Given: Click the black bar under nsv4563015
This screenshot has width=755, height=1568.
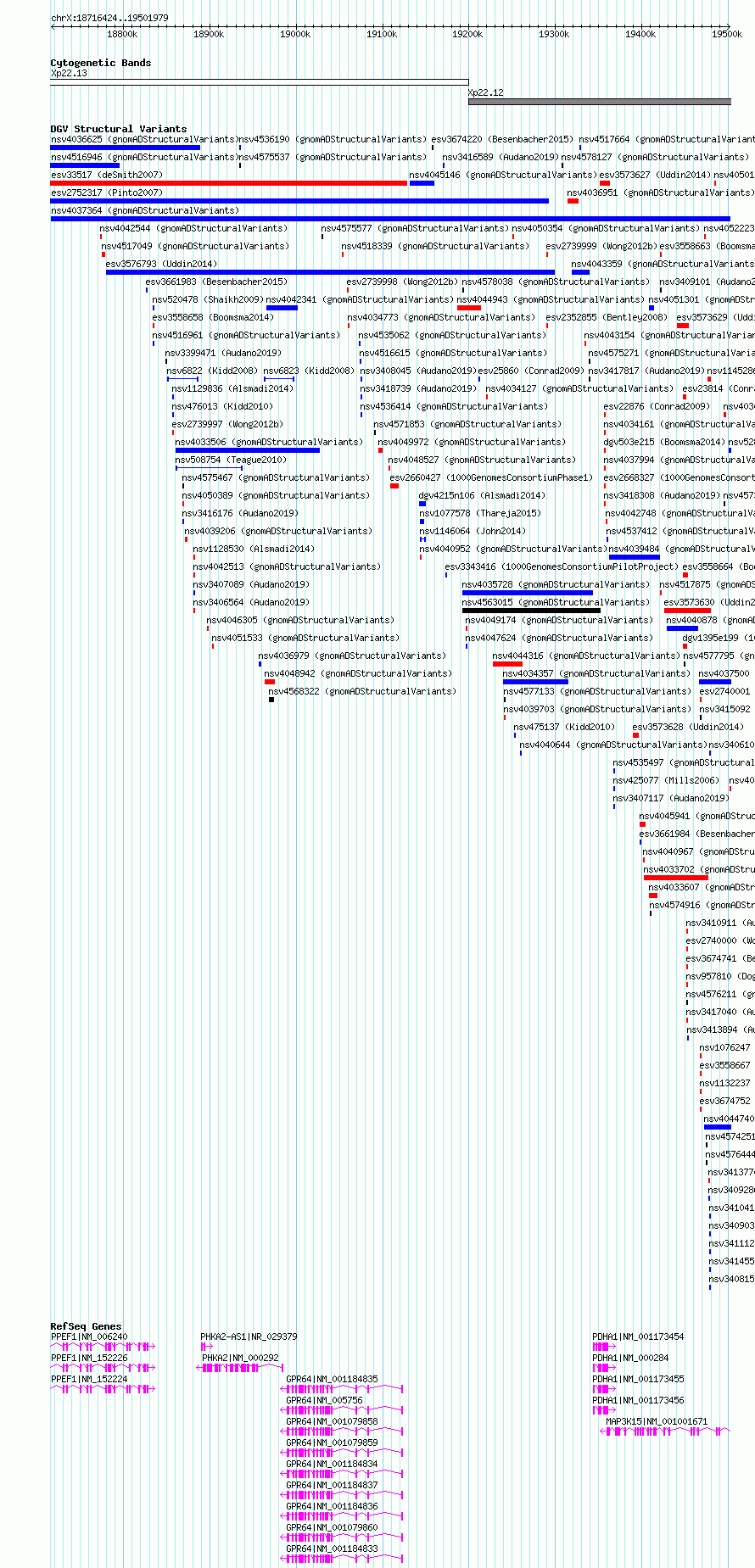Looking at the screenshot, I should click(531, 611).
